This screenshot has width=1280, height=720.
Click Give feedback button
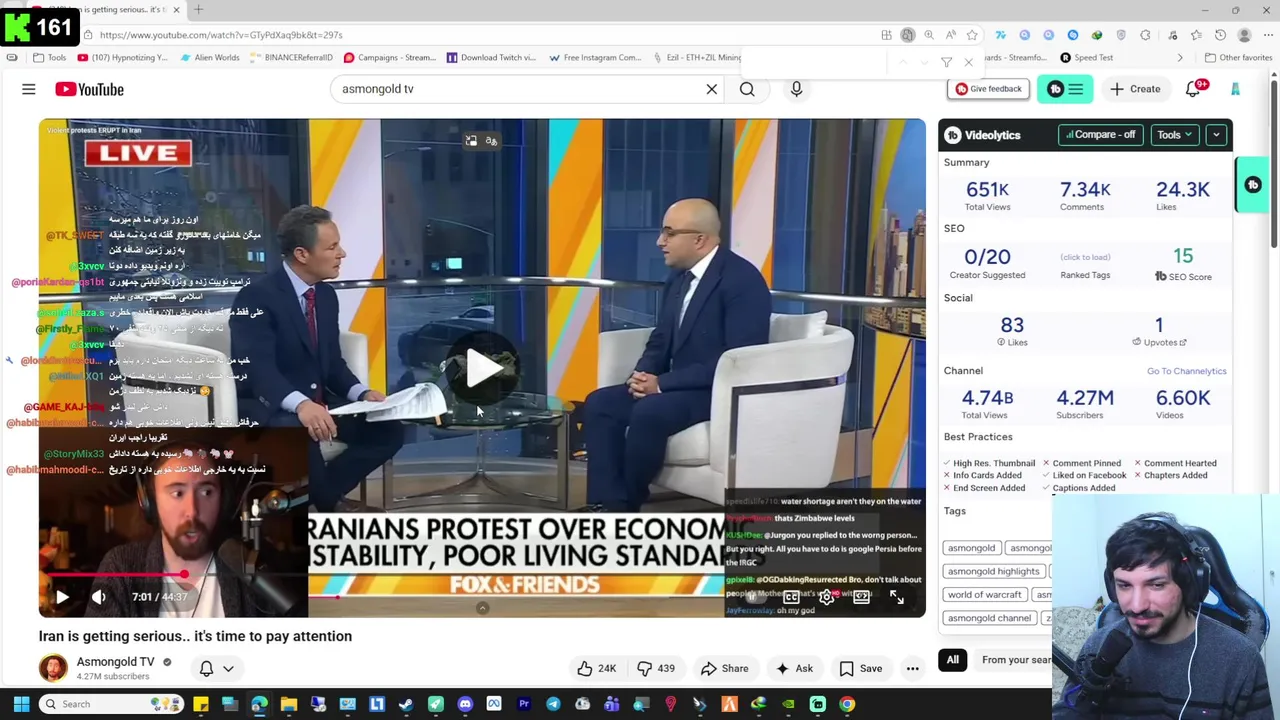989,89
